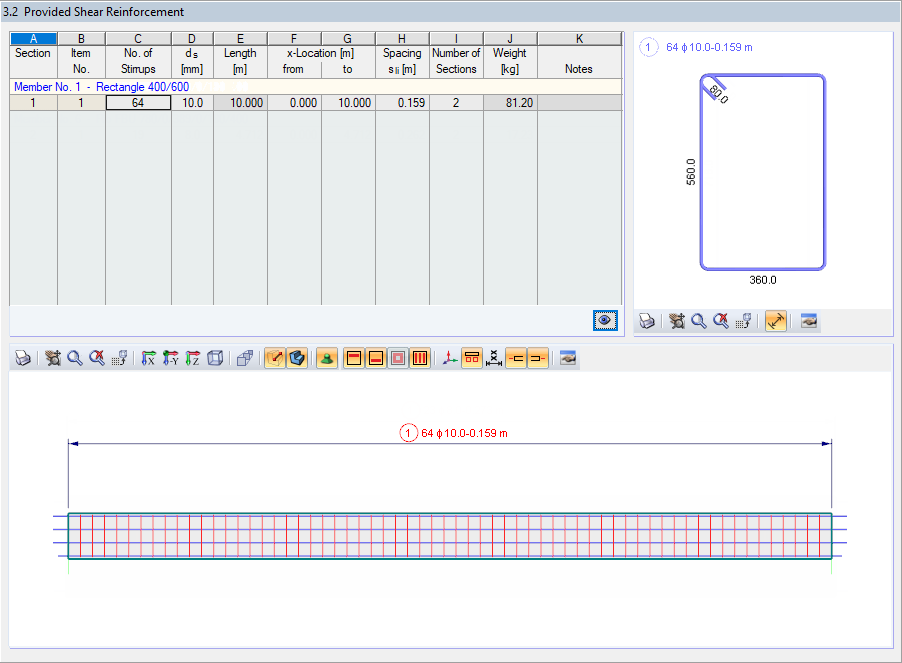Open graphic settings in lower toolbar
The image size is (902, 663).
[x=568, y=358]
